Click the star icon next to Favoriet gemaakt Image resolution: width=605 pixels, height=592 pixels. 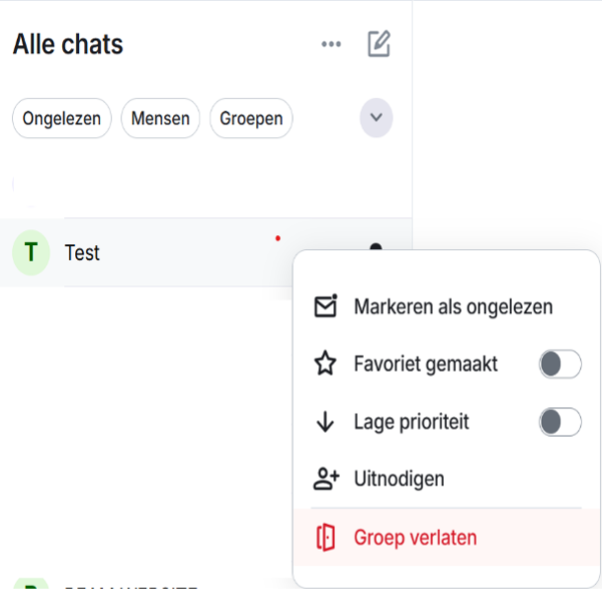click(x=325, y=364)
